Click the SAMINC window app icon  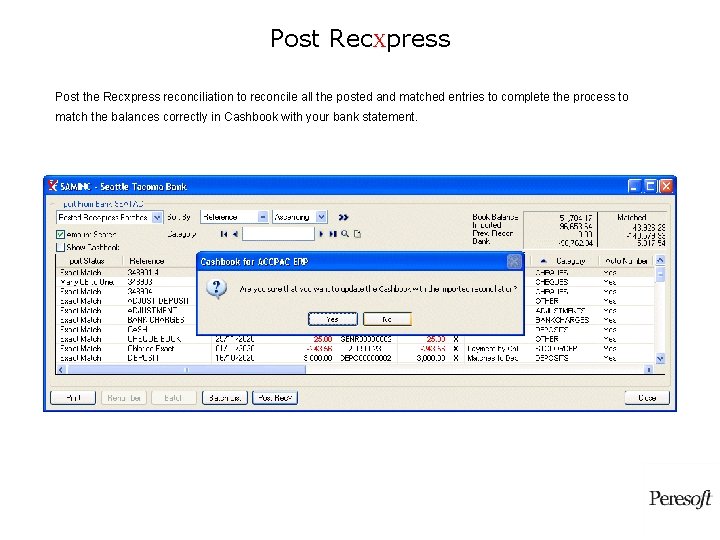pos(53,186)
